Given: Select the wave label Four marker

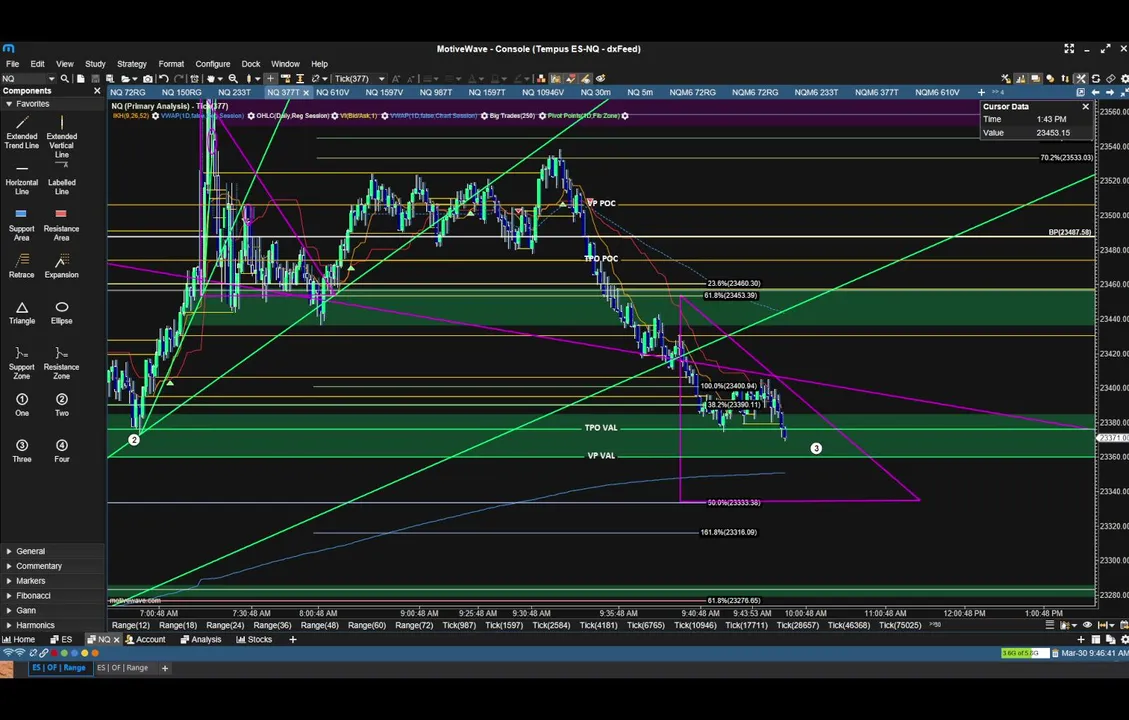Looking at the screenshot, I should (x=62, y=451).
